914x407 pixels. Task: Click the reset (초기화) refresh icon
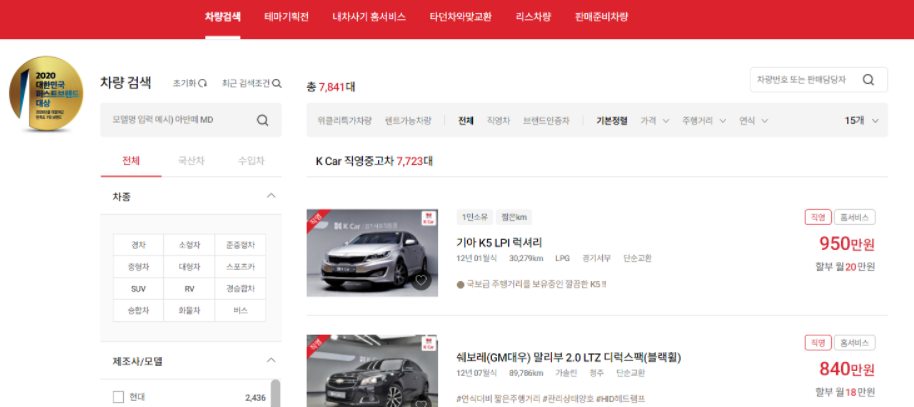[203, 83]
